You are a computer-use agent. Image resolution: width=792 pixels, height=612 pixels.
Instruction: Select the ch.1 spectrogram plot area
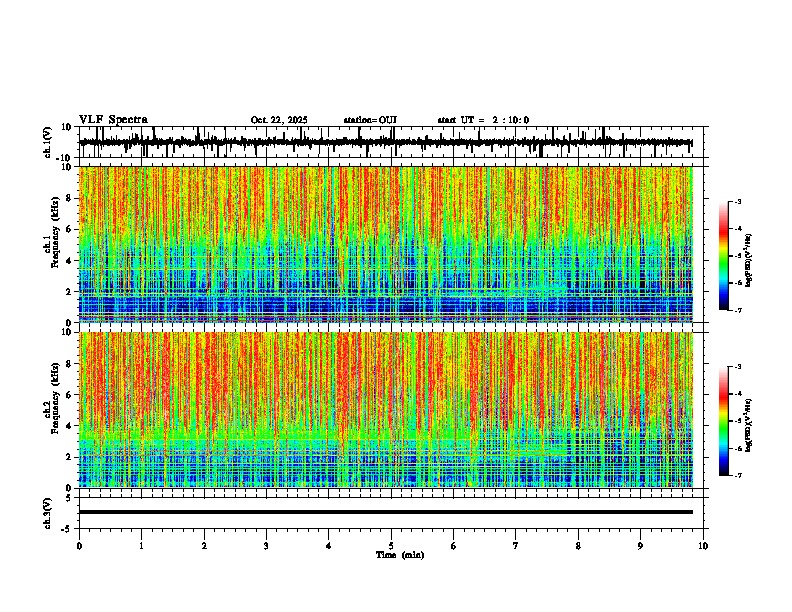[x=385, y=244]
